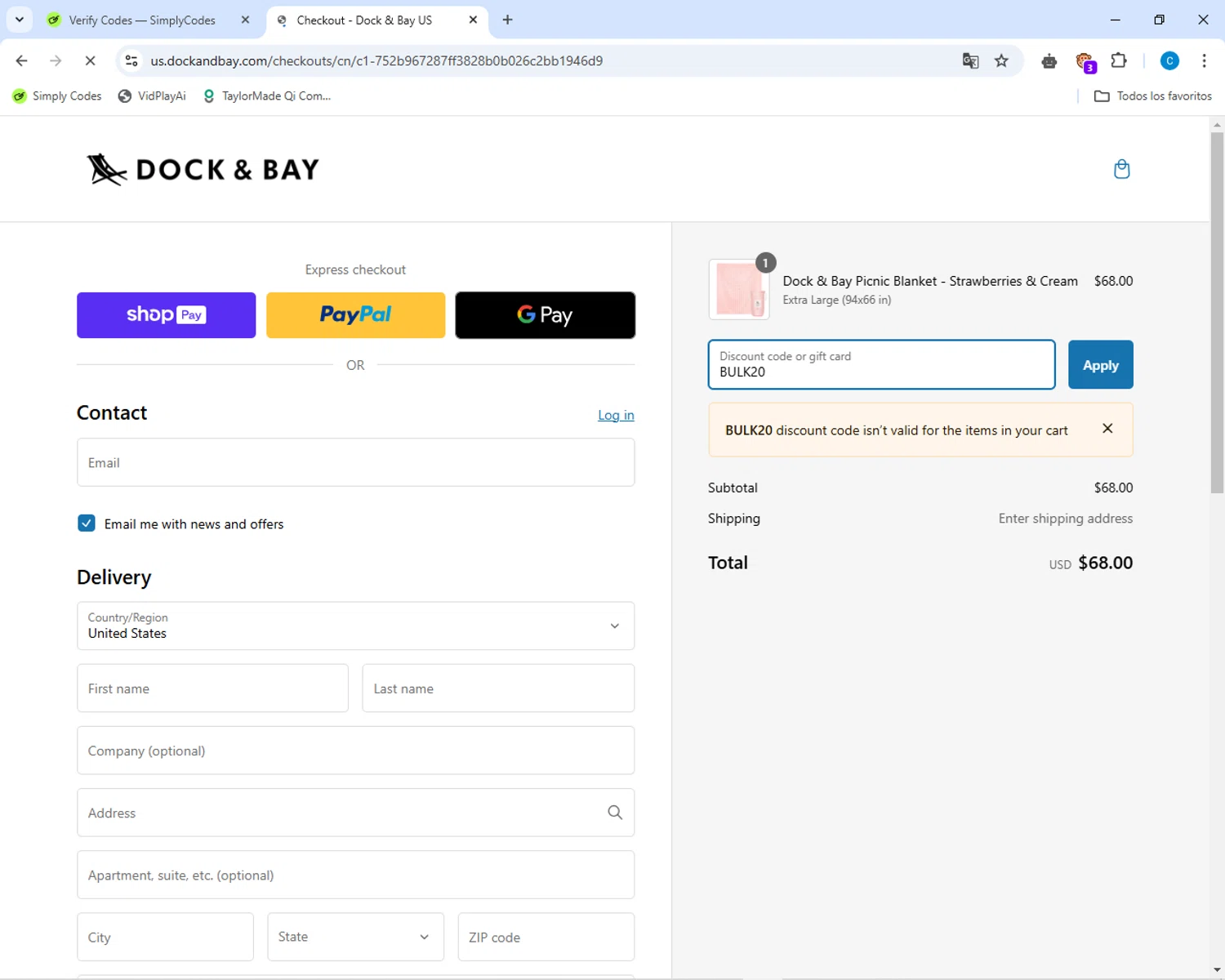The height and width of the screenshot is (980, 1225).
Task: View site information icon in address bar
Action: tap(131, 60)
